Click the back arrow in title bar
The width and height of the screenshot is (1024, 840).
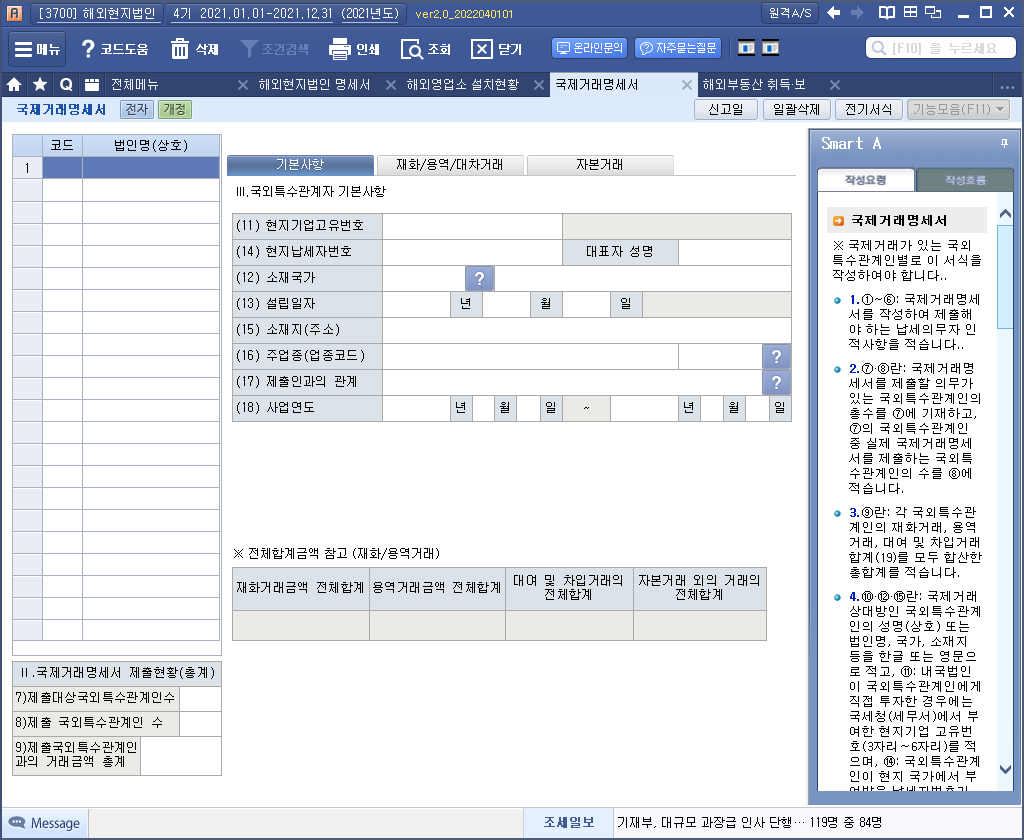pos(833,12)
